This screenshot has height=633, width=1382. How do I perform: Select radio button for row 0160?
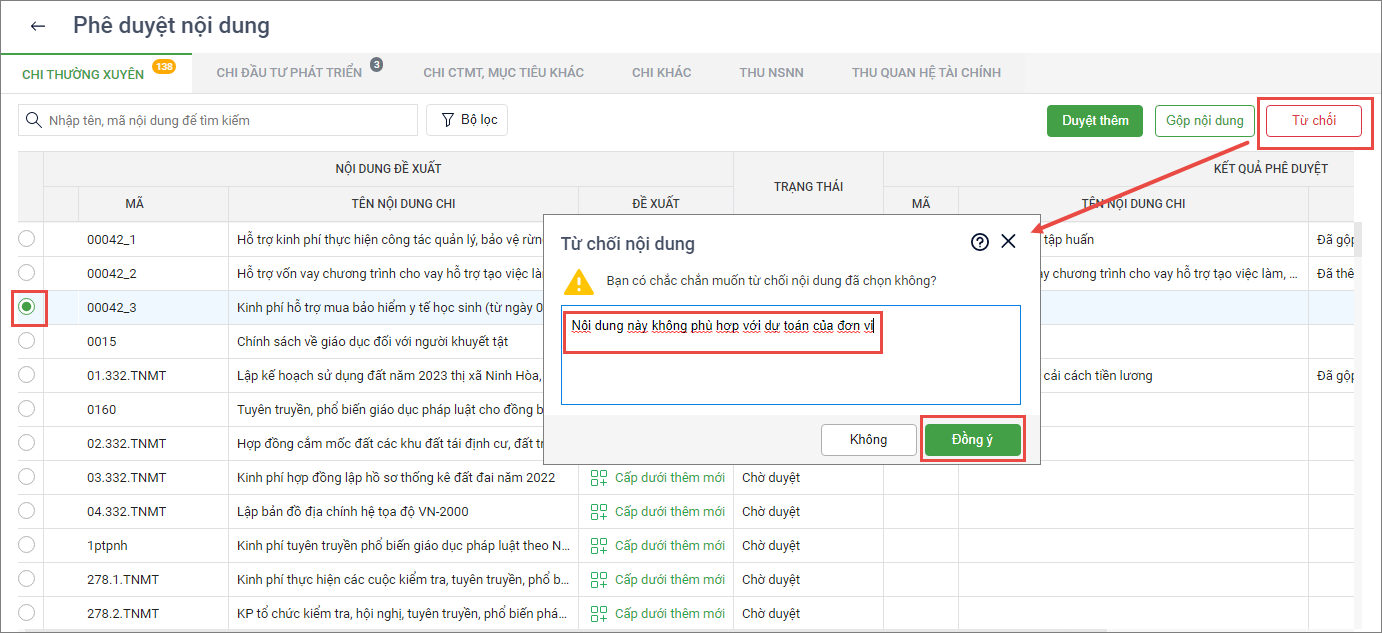[x=27, y=409]
